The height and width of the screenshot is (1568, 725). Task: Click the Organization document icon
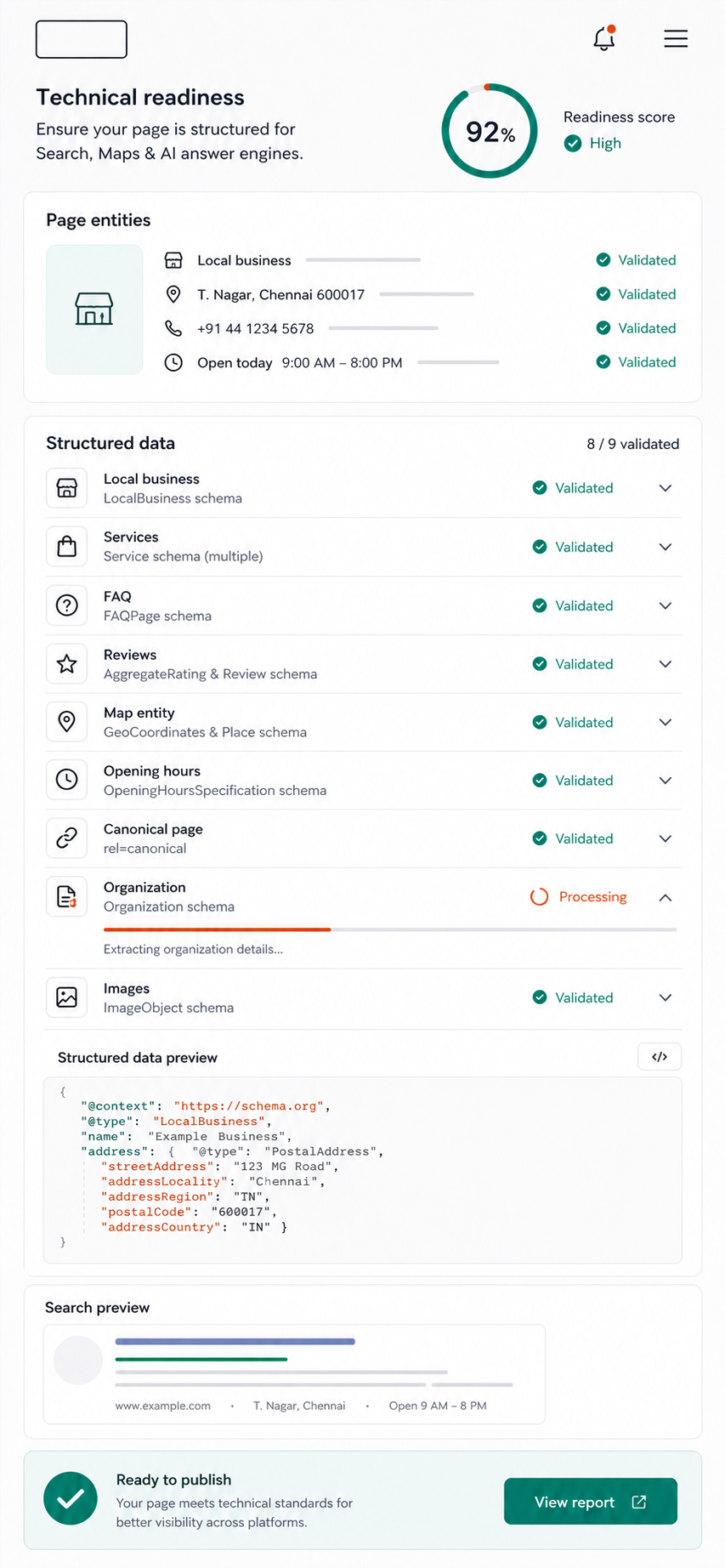[66, 896]
